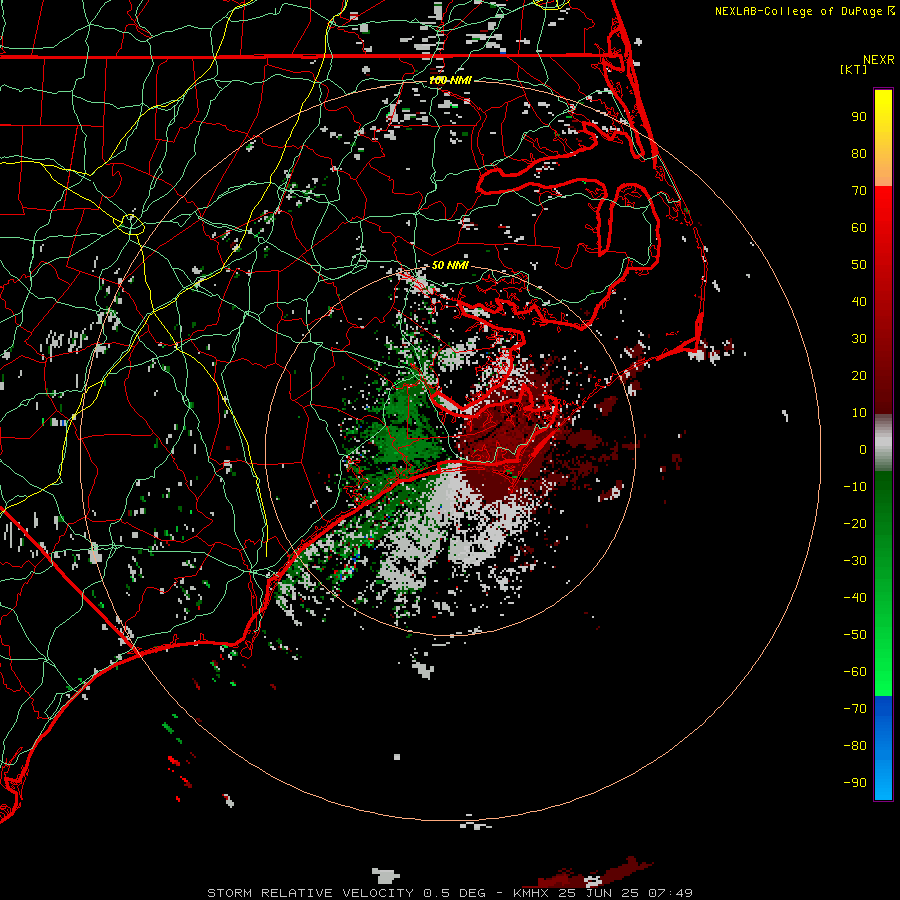Click the NEXLAB-College of DuPage label
900x900 pixels.
pos(799,11)
